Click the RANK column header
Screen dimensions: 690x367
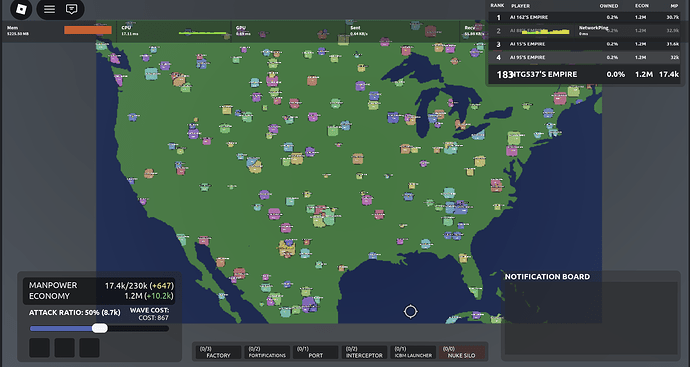[x=497, y=6]
